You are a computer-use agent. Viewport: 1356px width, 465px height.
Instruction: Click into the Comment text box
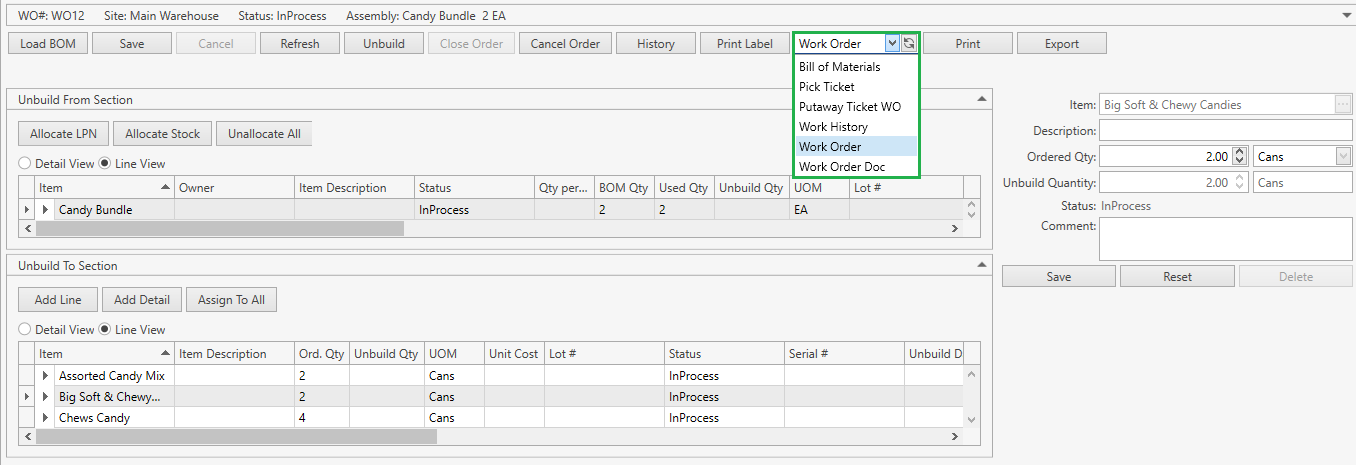[x=1225, y=239]
